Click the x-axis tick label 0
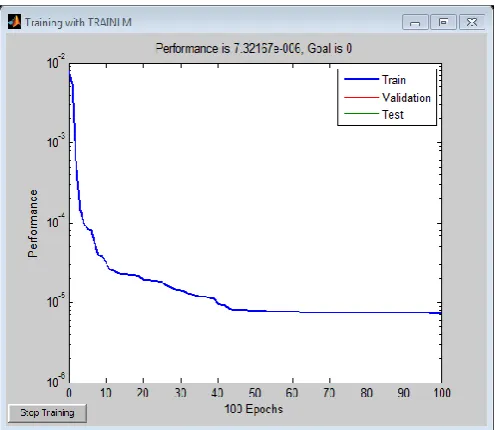 [69, 393]
